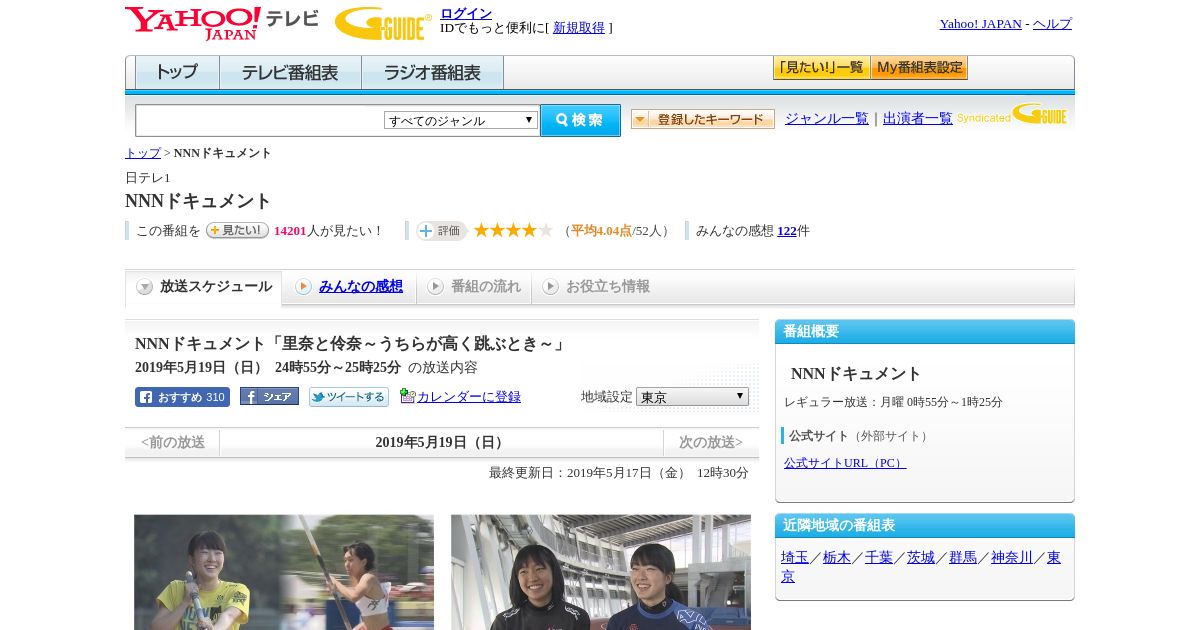Click the 最終更新日 timestamp text
Viewport: 1200px width, 630px height.
619,473
